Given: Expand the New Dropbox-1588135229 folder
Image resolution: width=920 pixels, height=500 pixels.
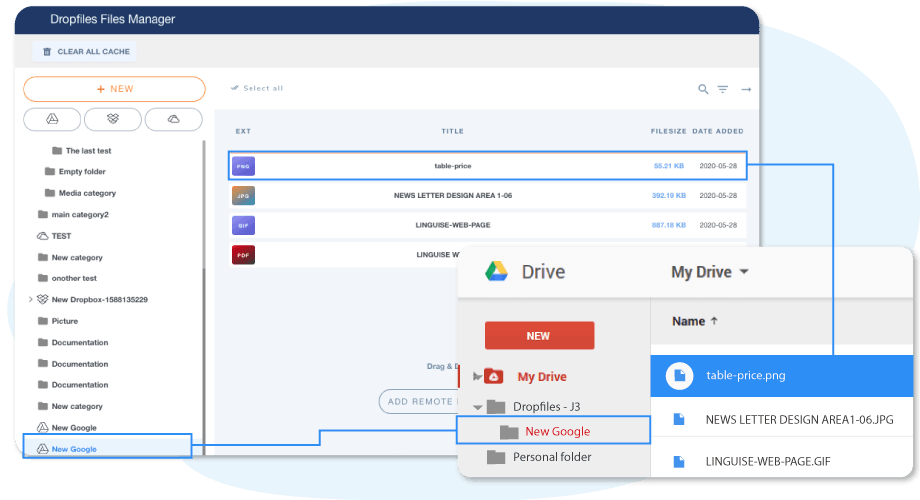Looking at the screenshot, I should 31,300.
